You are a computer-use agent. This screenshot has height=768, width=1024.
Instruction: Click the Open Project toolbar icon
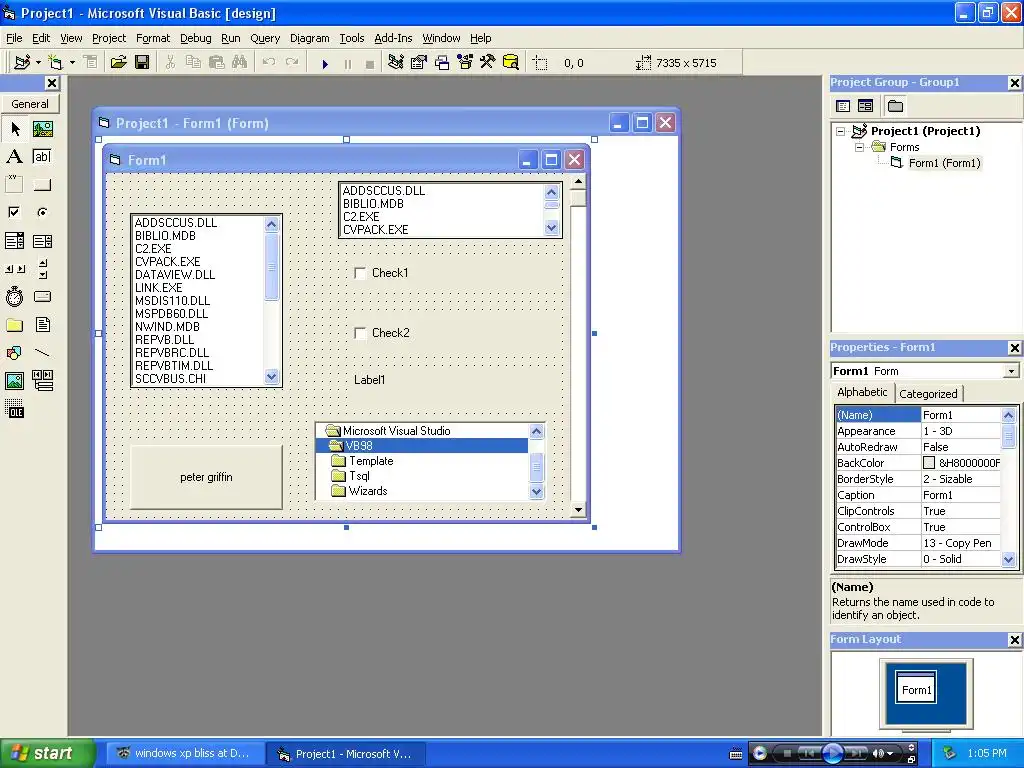[118, 63]
